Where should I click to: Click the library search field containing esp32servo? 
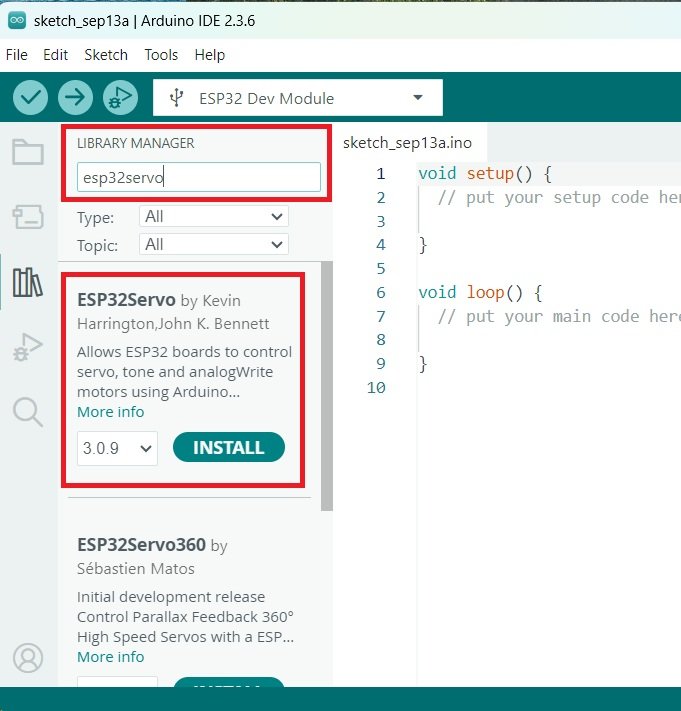199,177
